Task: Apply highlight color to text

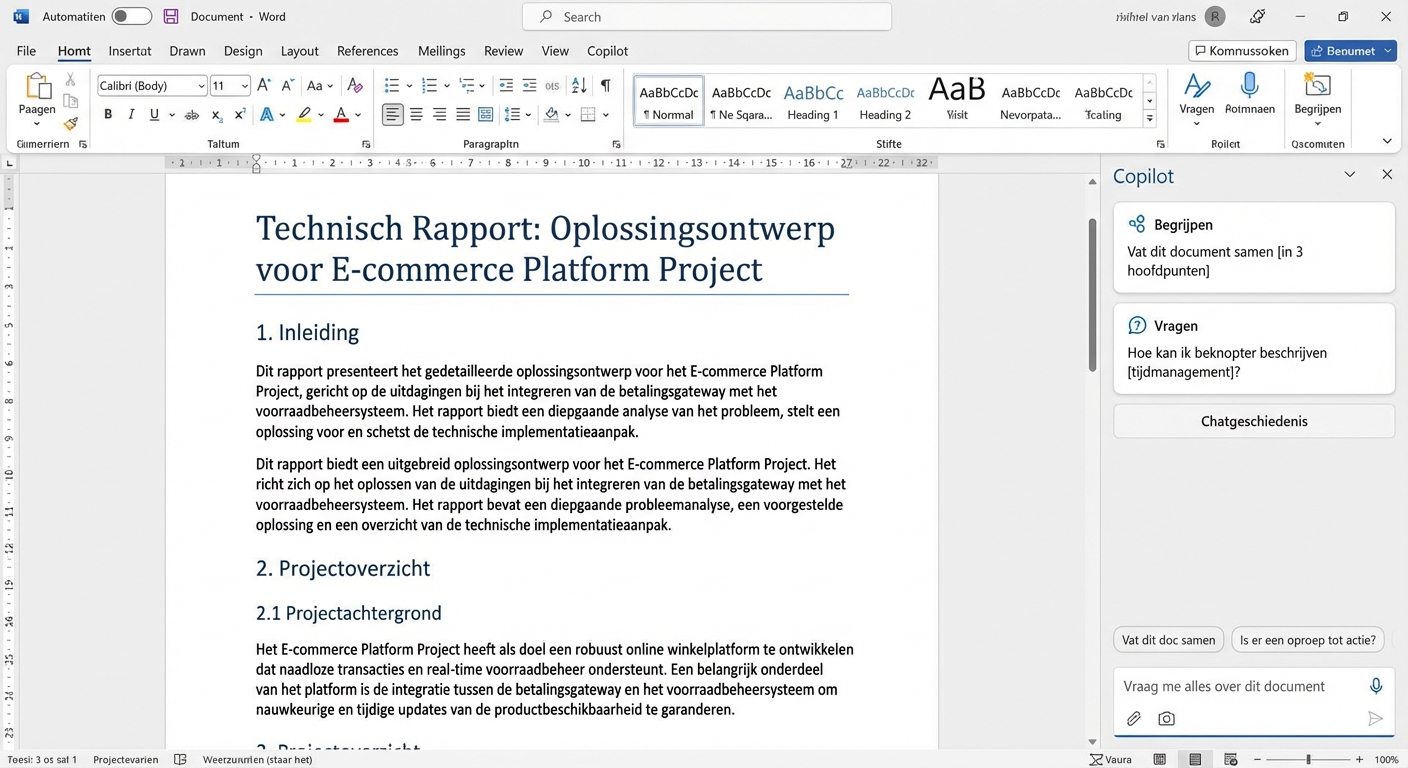Action: (x=304, y=114)
